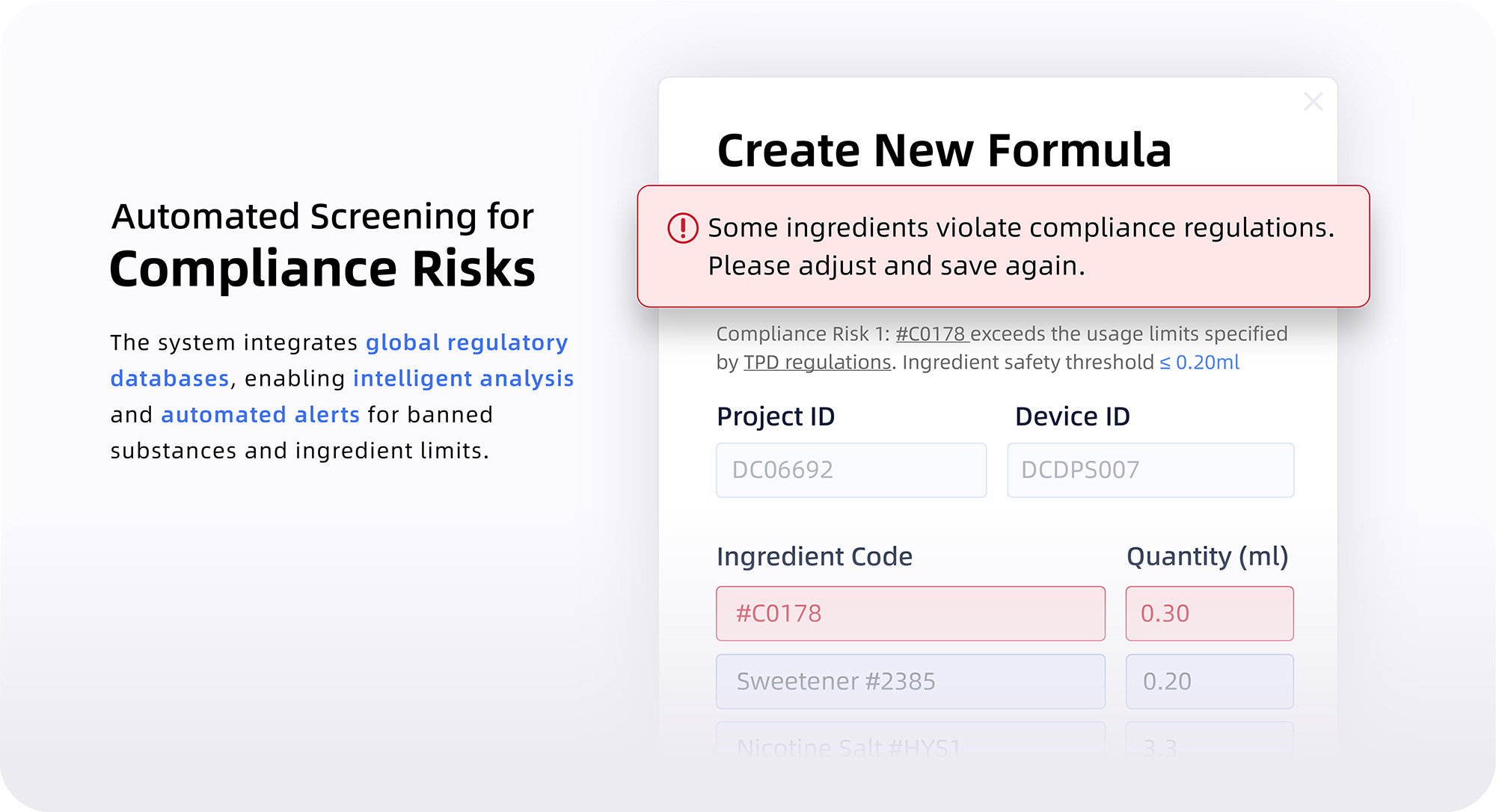
Task: Open the TPD regulations link
Action: pyautogui.click(x=817, y=362)
